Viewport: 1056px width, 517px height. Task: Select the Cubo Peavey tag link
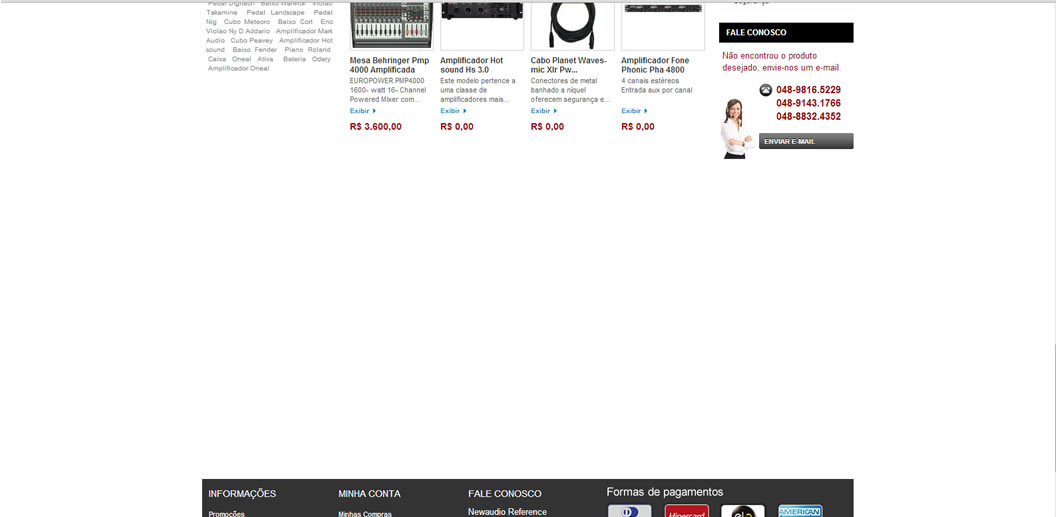(x=252, y=40)
